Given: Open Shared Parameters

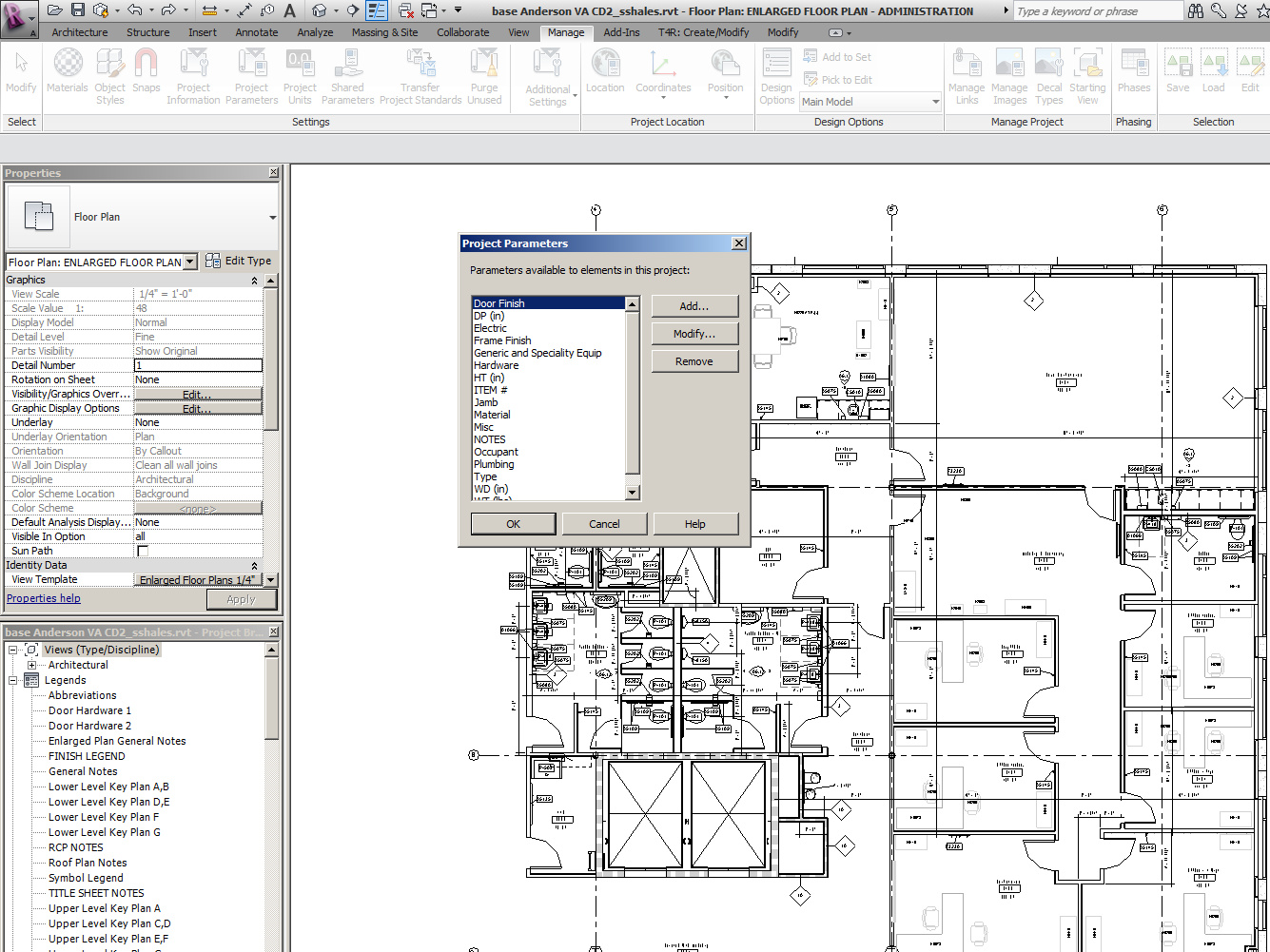Looking at the screenshot, I should coord(347,76).
